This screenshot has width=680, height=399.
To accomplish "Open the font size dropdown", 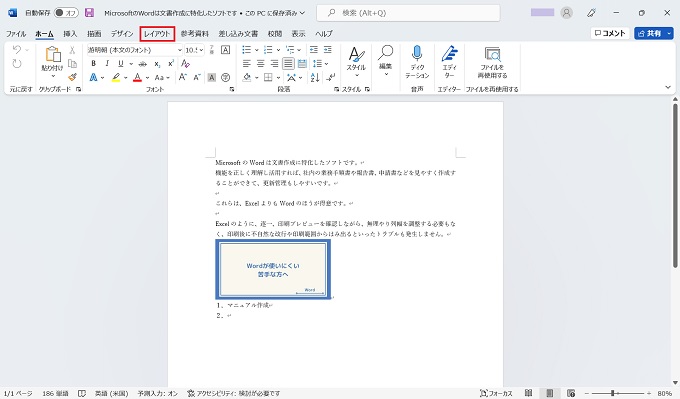I will 201,50.
